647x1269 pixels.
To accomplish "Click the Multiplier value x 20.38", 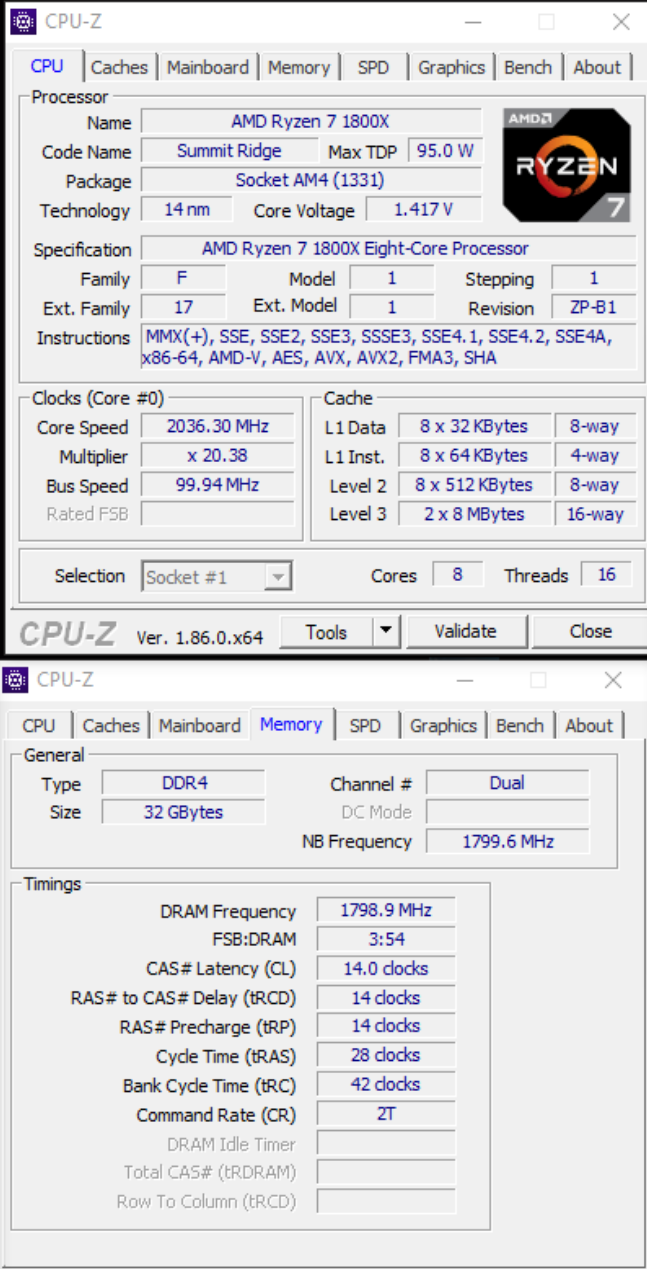I will pos(217,455).
